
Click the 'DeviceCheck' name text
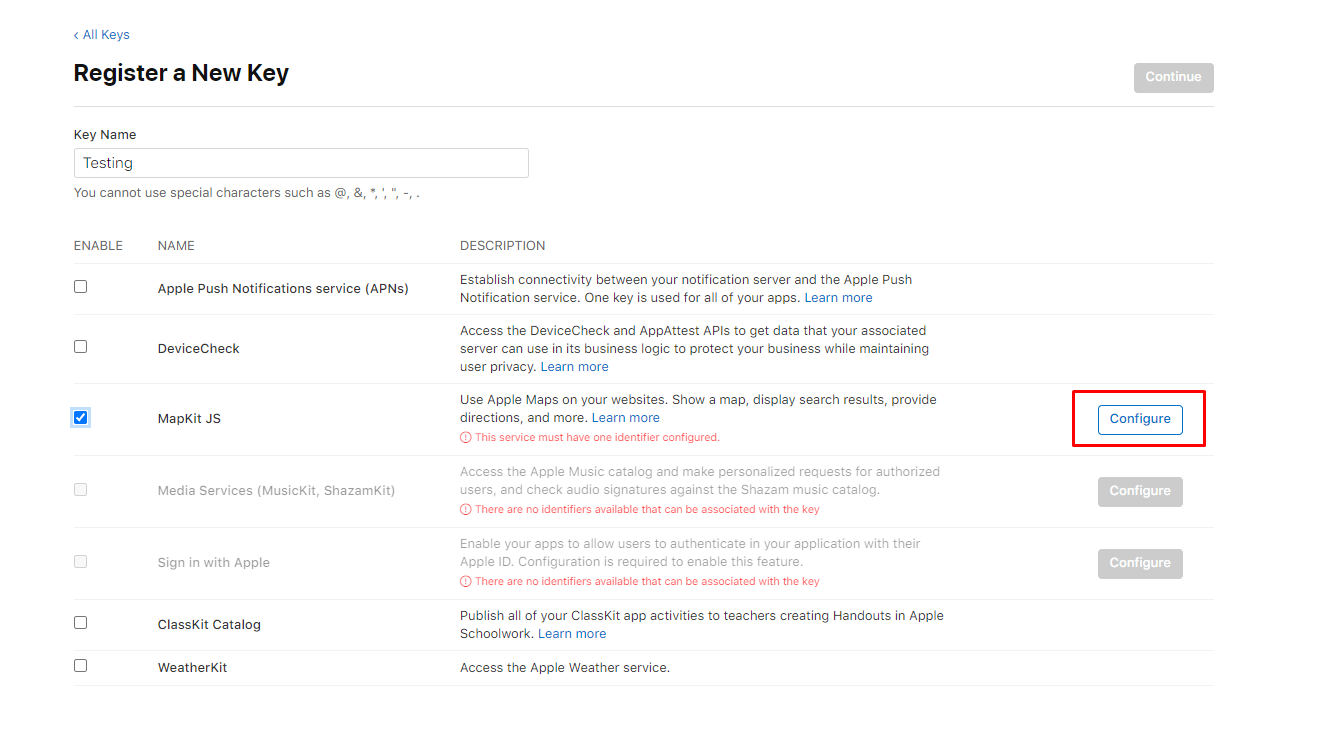pyautogui.click(x=199, y=349)
